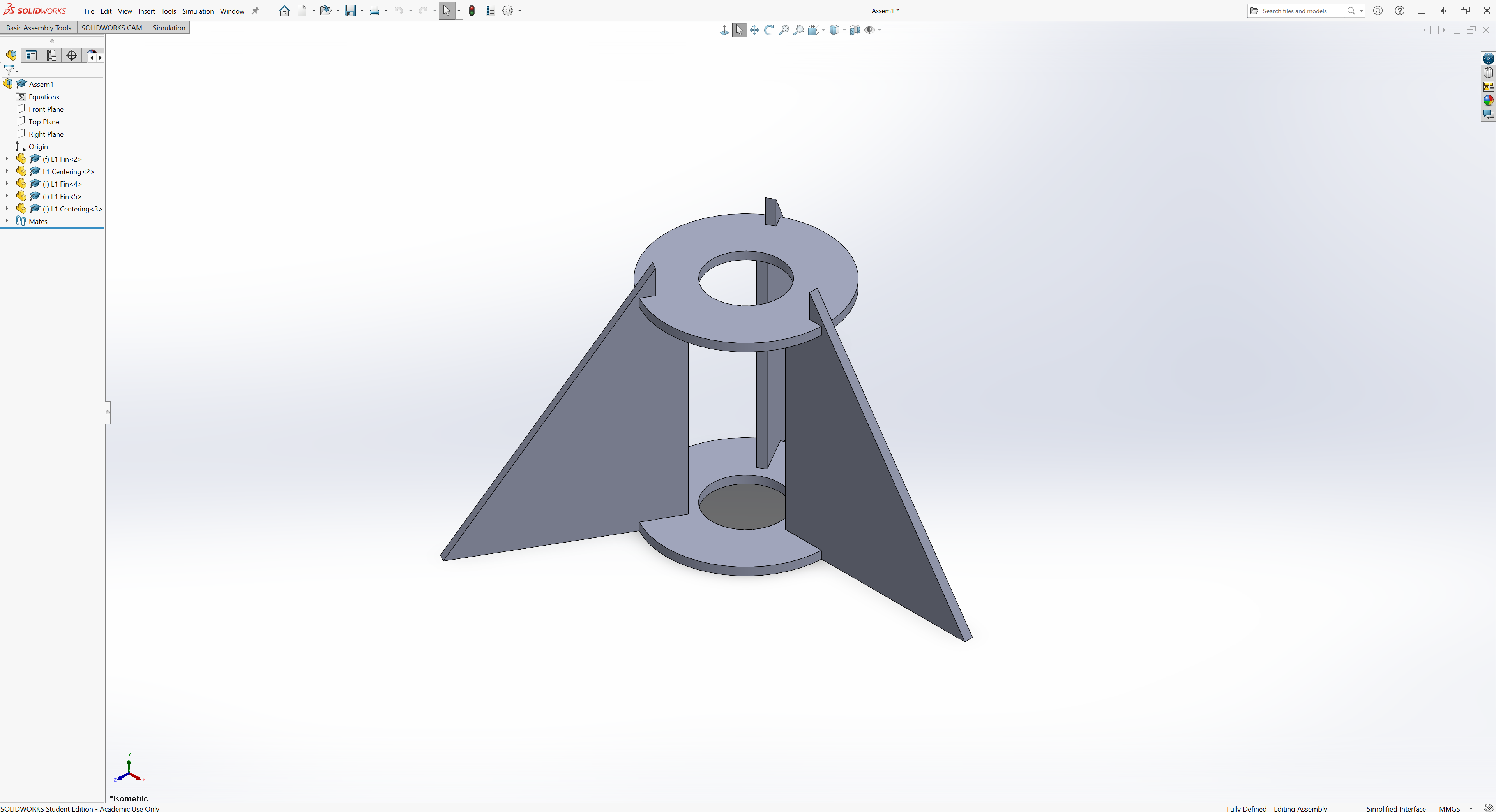Expand the L1 Centering<2> component
Viewport: 1496px width, 812px height.
(x=7, y=171)
